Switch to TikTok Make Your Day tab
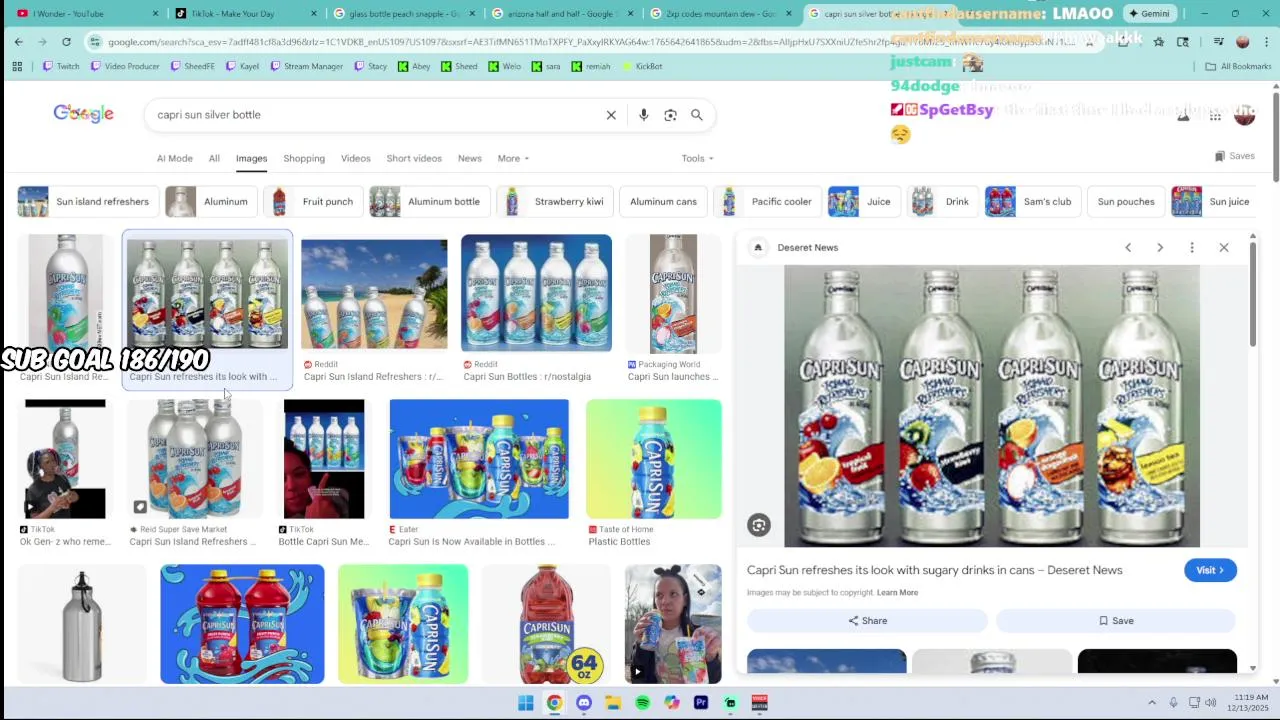 click(239, 13)
